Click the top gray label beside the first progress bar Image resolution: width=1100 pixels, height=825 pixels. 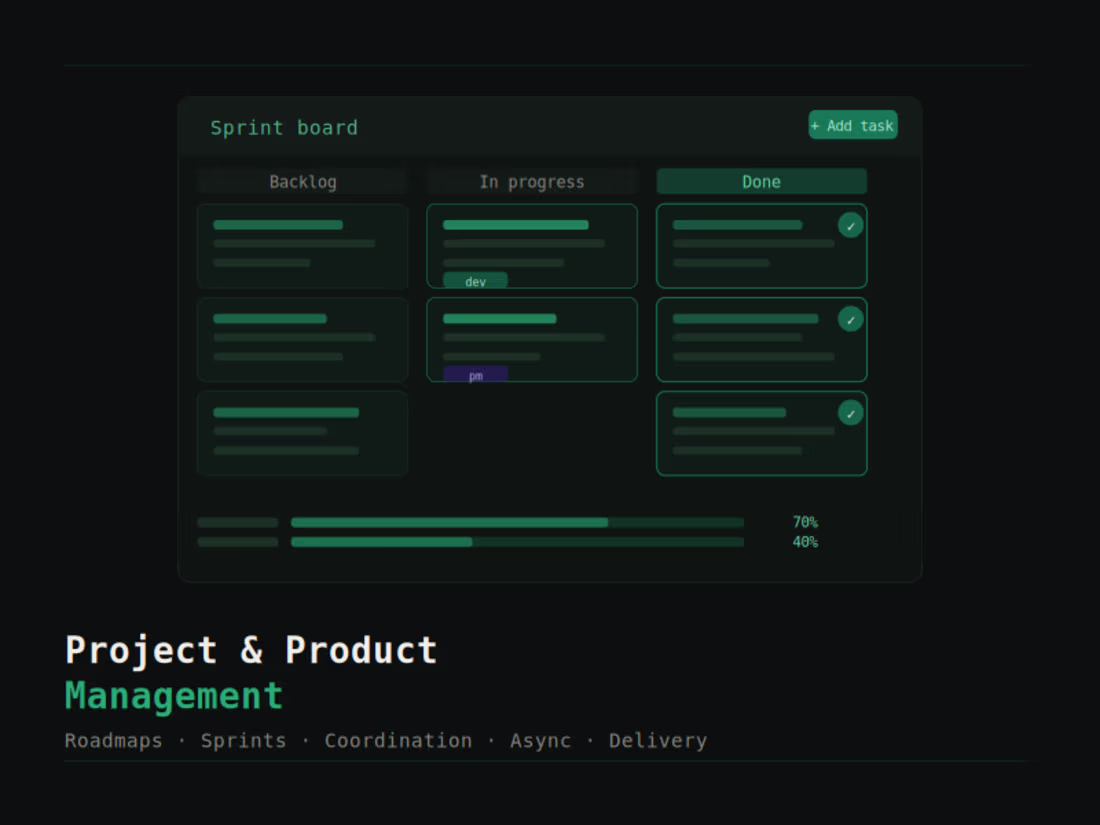(237, 522)
